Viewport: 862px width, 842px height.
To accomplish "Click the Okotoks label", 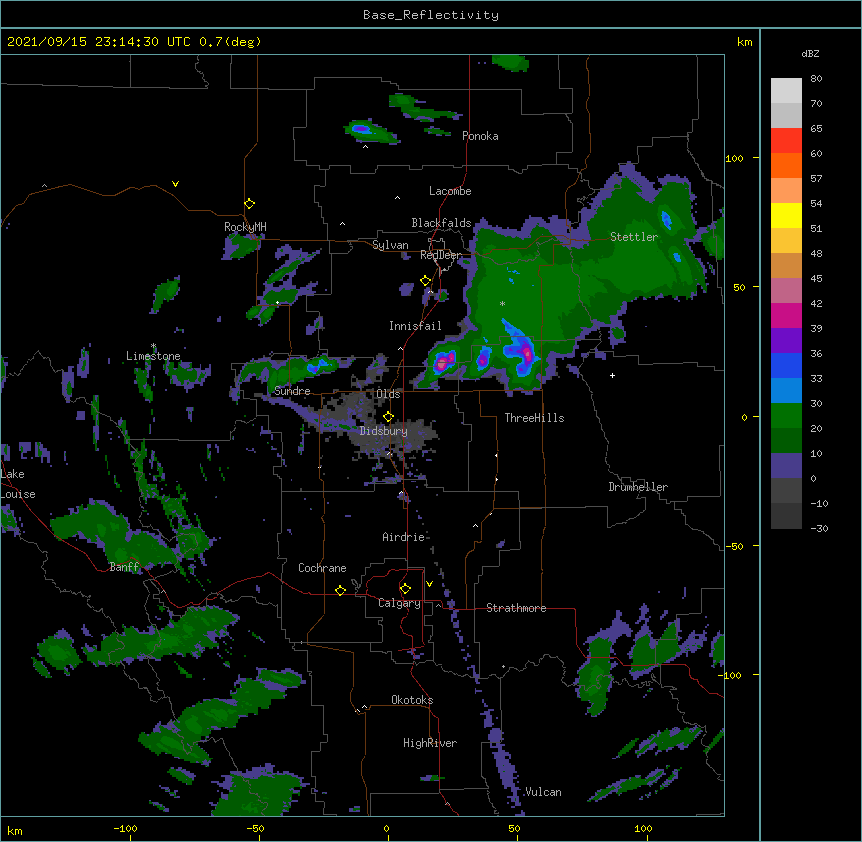I will [x=412, y=700].
